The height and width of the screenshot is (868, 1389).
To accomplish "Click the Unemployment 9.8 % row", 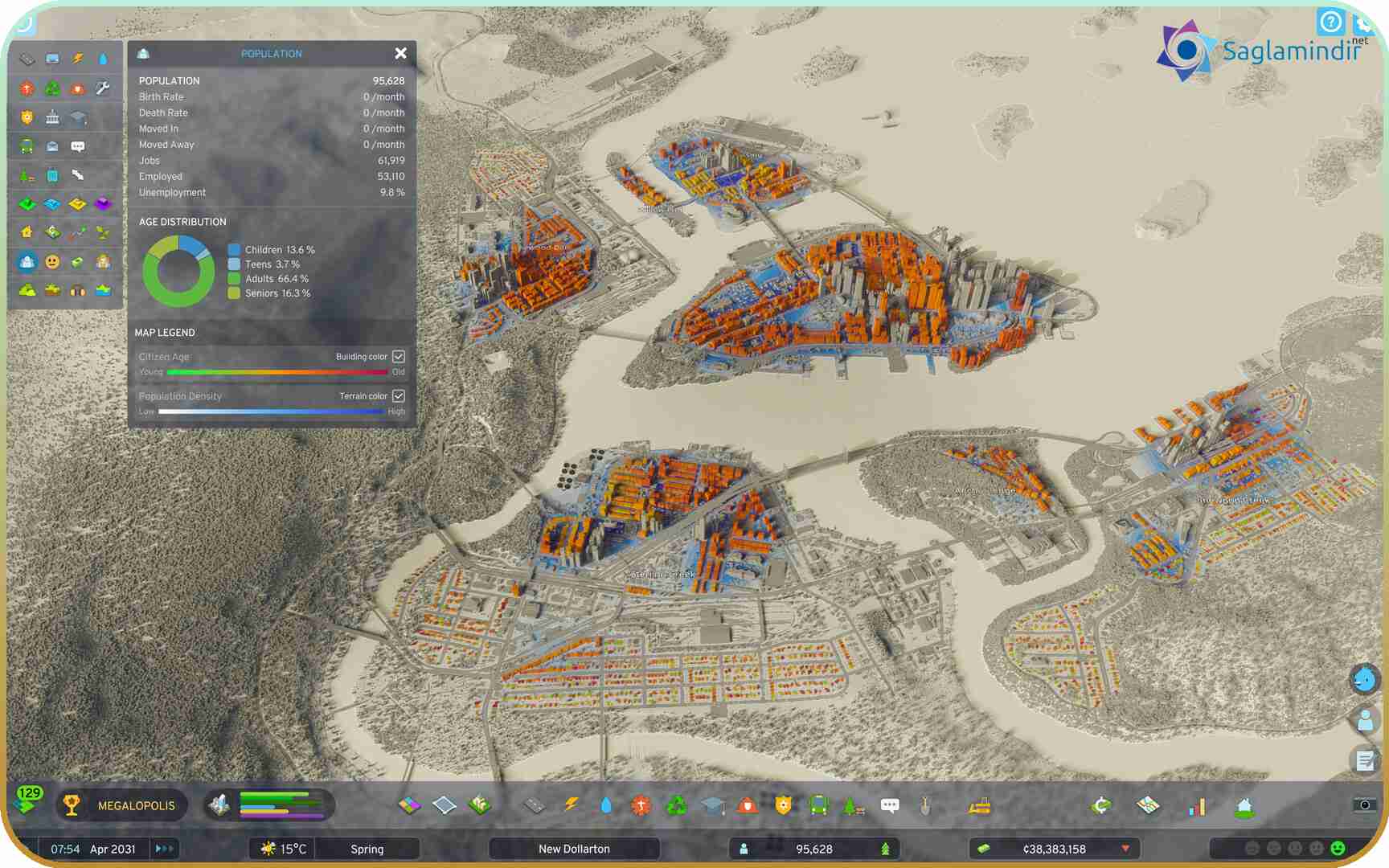I will click(x=272, y=192).
